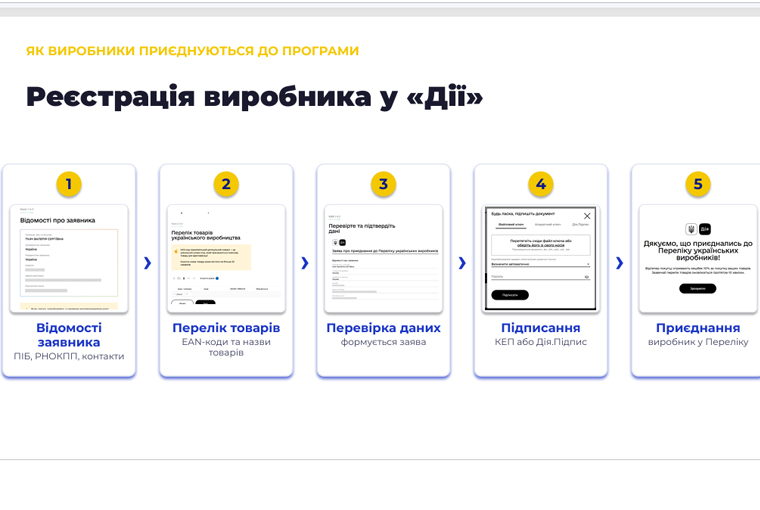Click the blue toggle in step 2 toolbar
This screenshot has width=760, height=510.
(217, 278)
